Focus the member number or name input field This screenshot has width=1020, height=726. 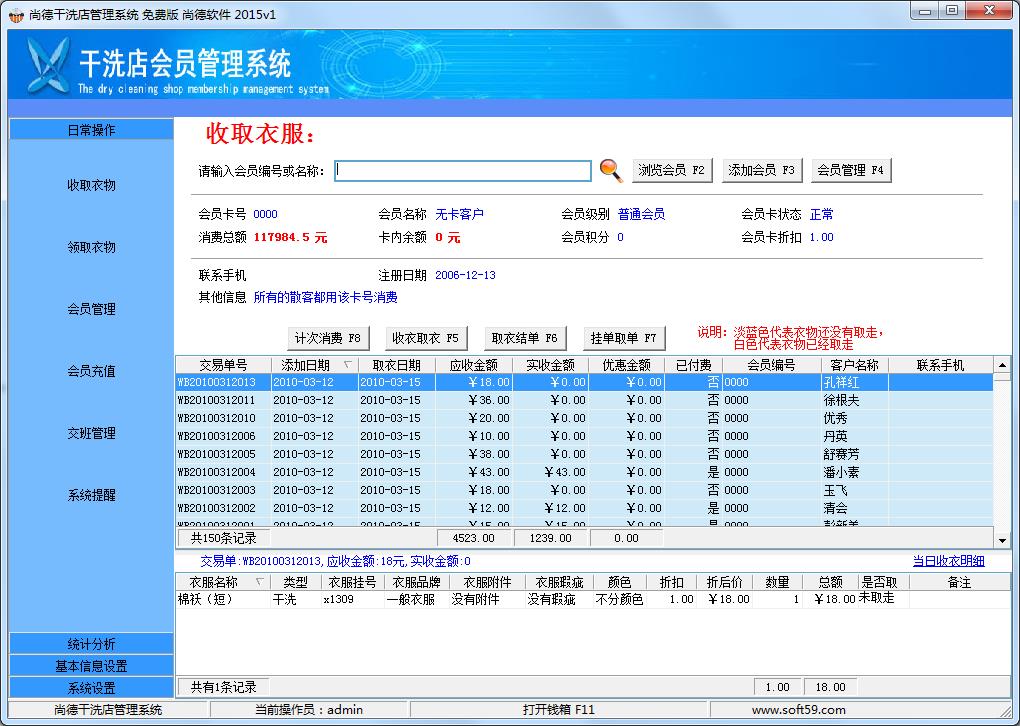[463, 170]
